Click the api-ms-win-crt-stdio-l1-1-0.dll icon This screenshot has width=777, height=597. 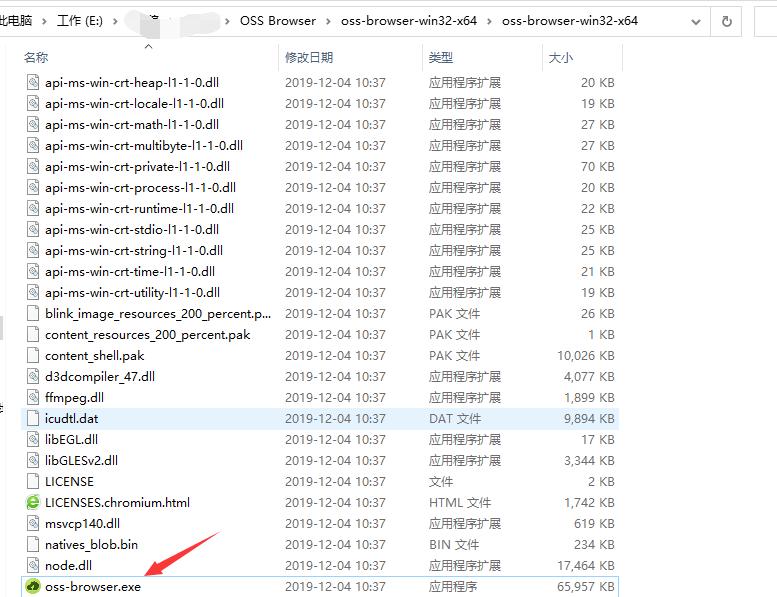click(33, 229)
